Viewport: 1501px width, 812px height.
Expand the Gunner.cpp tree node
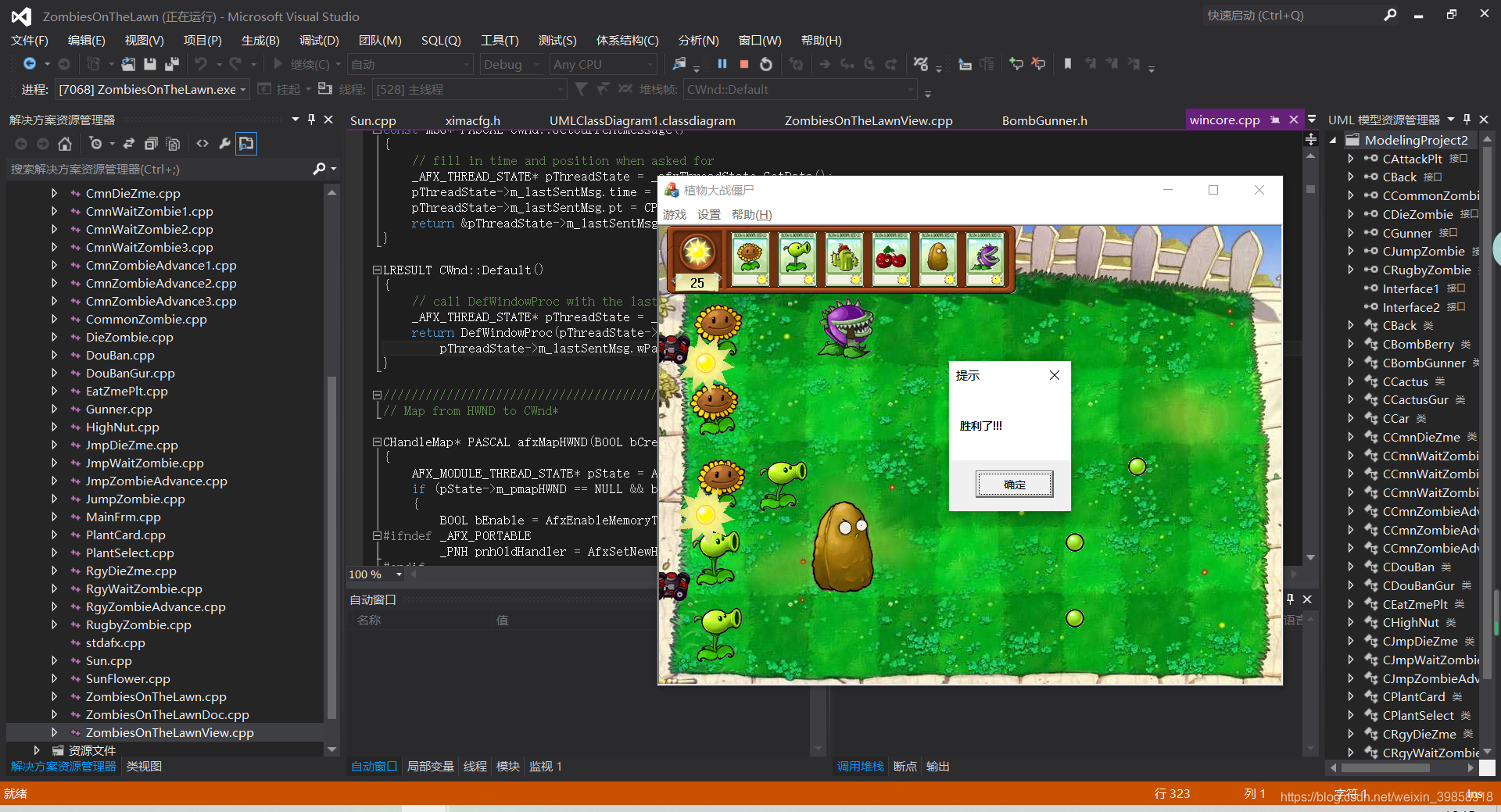tap(54, 409)
